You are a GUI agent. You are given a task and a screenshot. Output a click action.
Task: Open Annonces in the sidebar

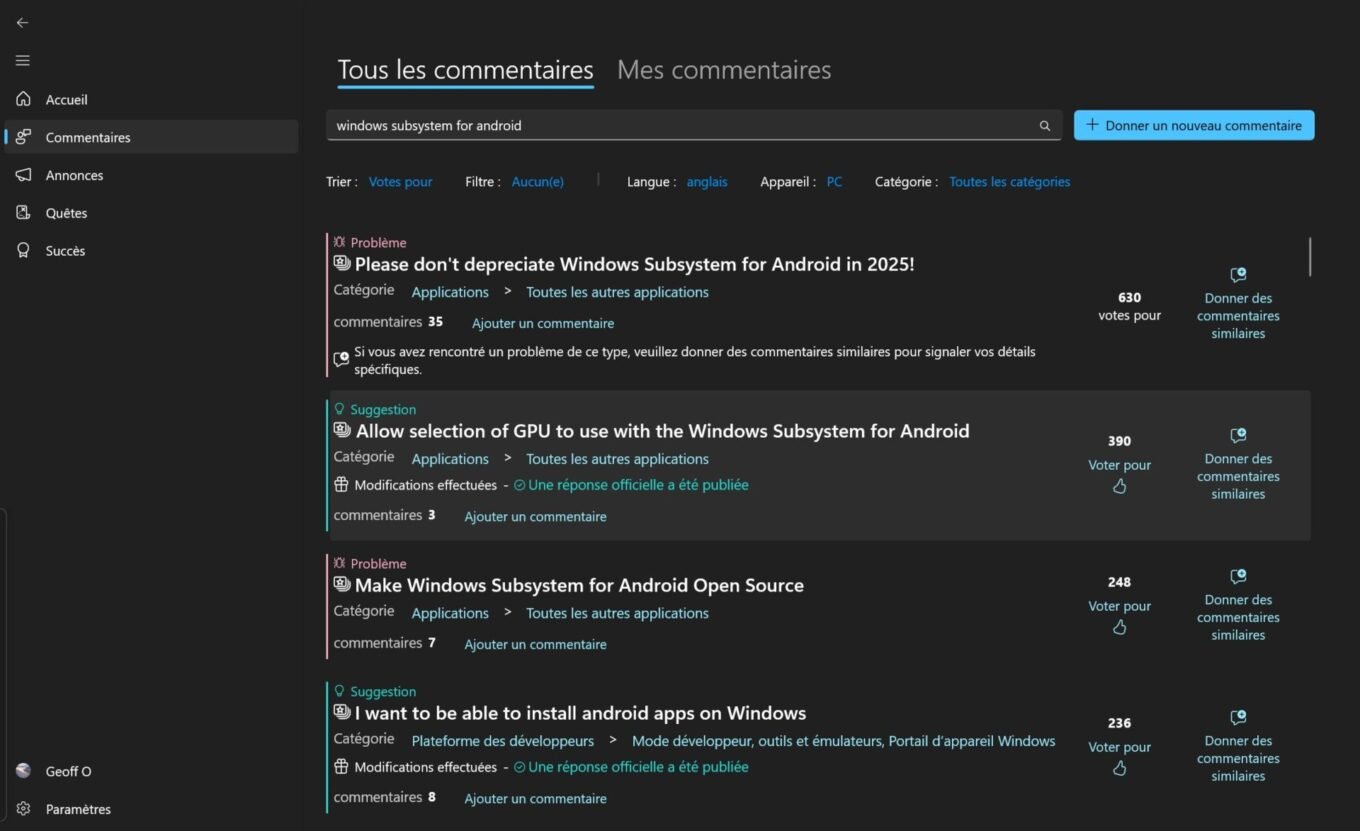click(151, 175)
